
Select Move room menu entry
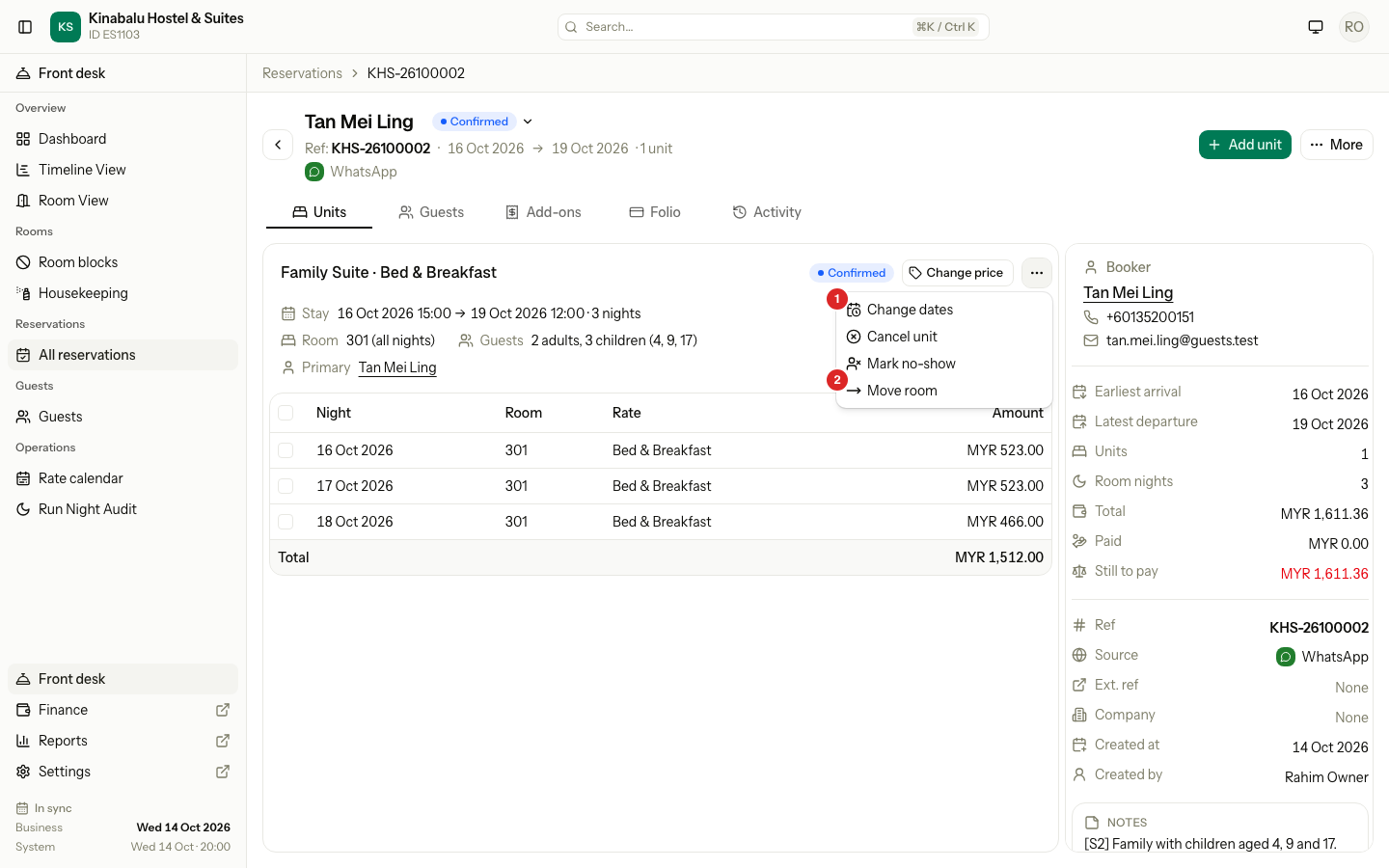point(943,391)
